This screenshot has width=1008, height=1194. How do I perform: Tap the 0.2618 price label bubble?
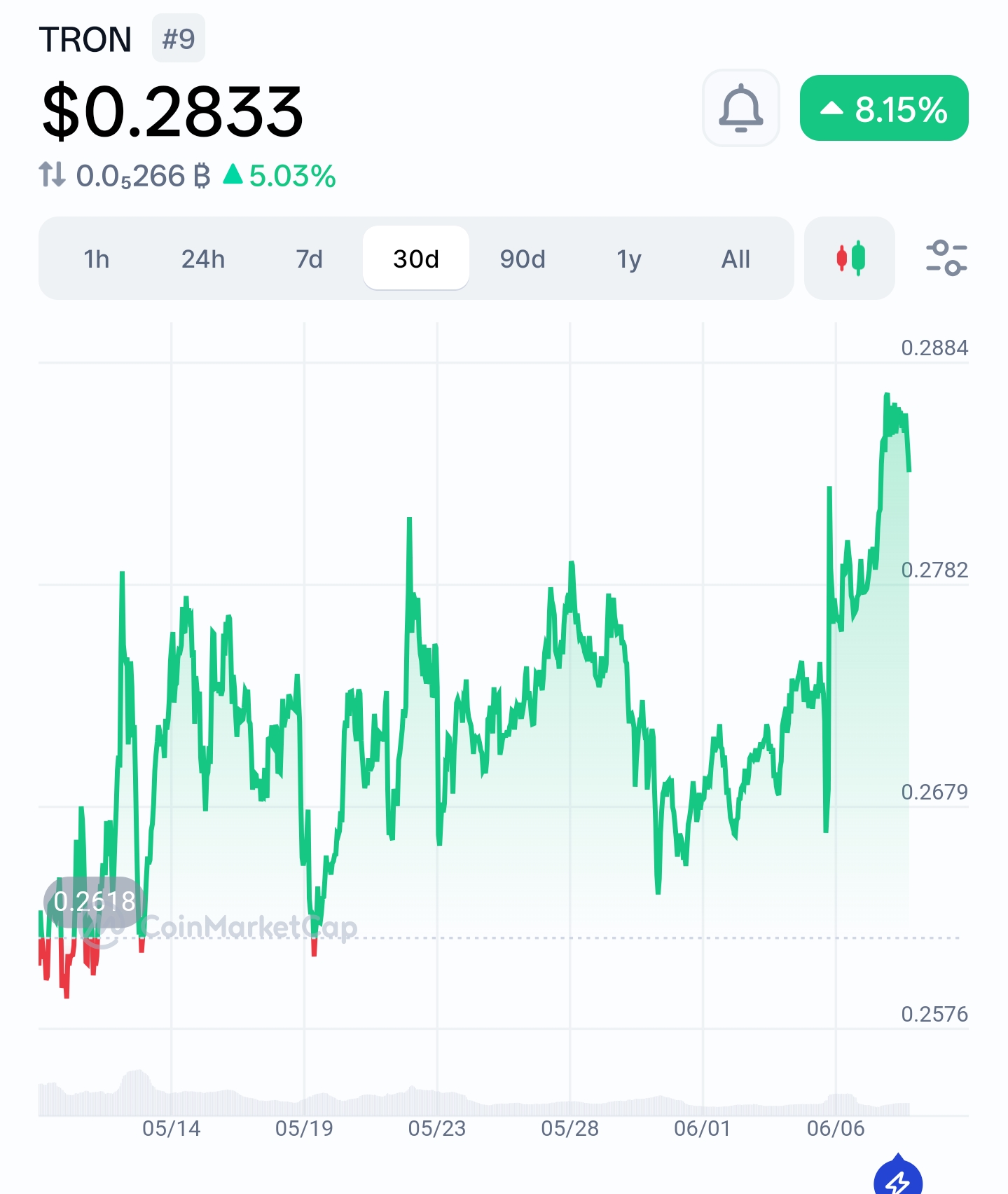click(95, 901)
